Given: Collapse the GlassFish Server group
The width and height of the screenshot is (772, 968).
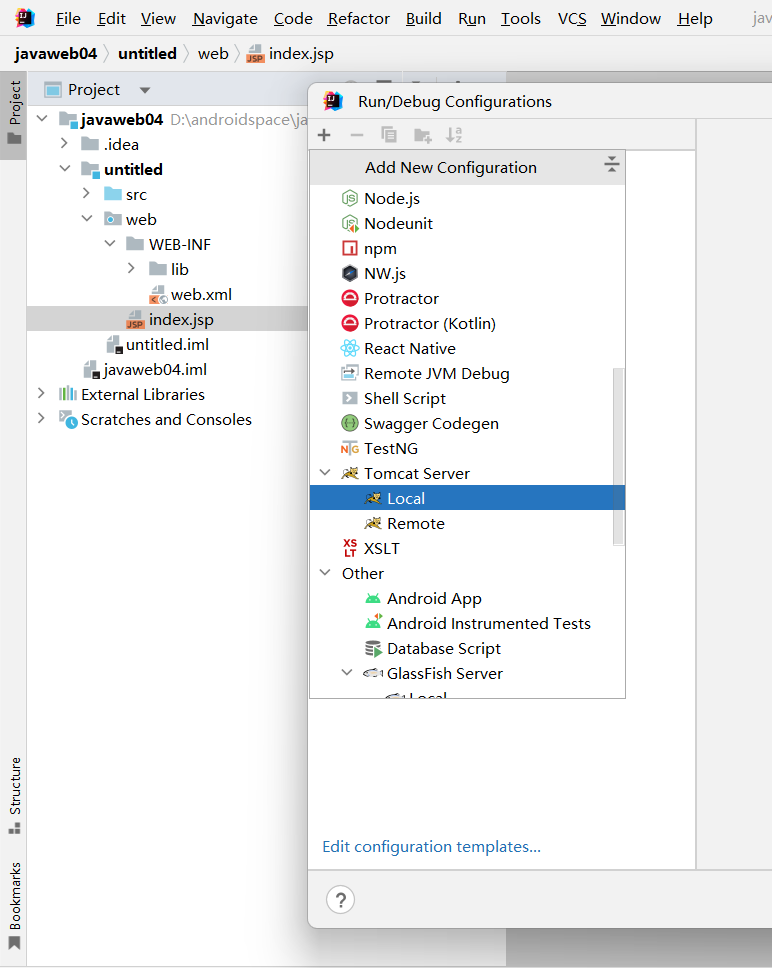Looking at the screenshot, I should tap(347, 673).
